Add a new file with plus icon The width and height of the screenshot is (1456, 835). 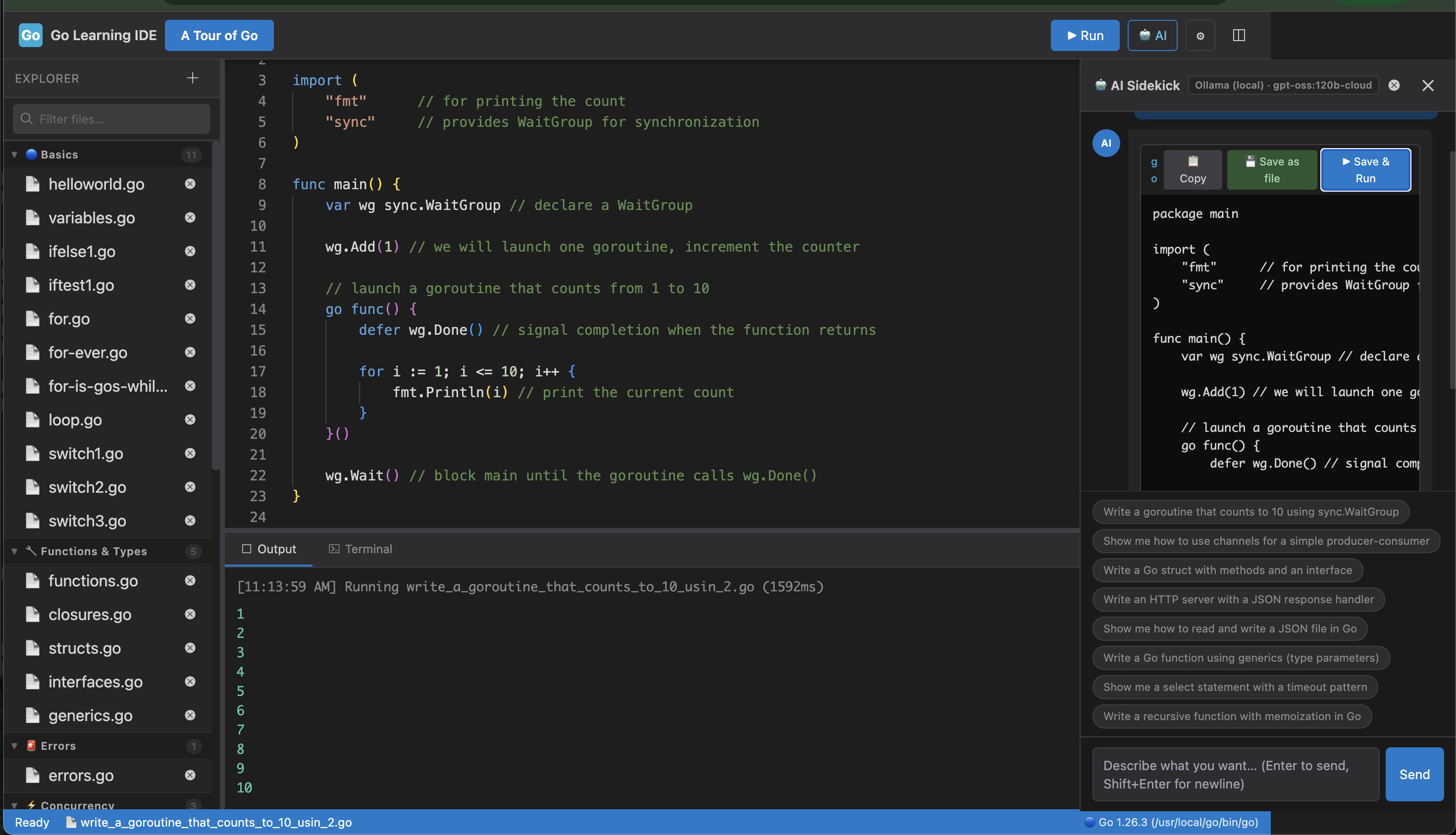coord(193,78)
